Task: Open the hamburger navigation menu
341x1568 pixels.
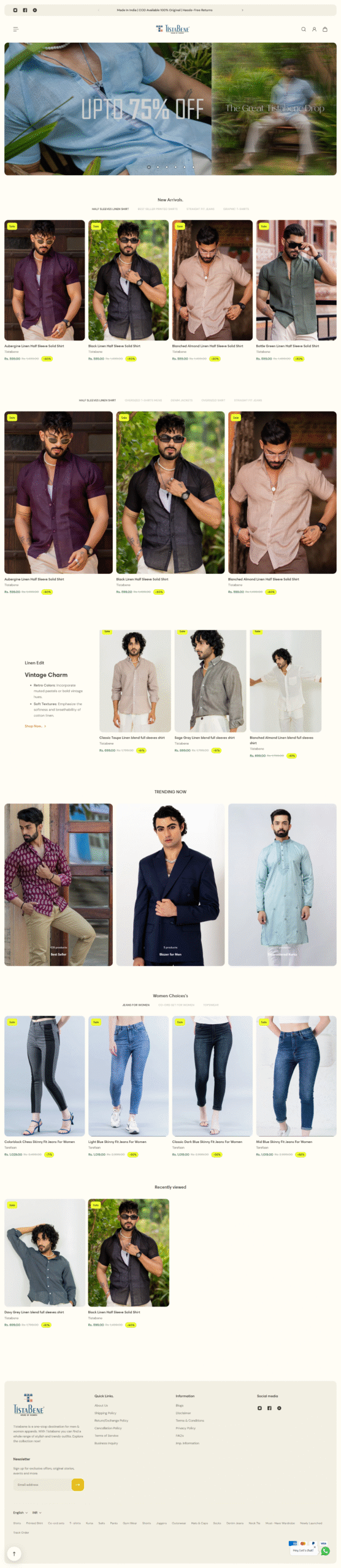Action: (x=16, y=29)
